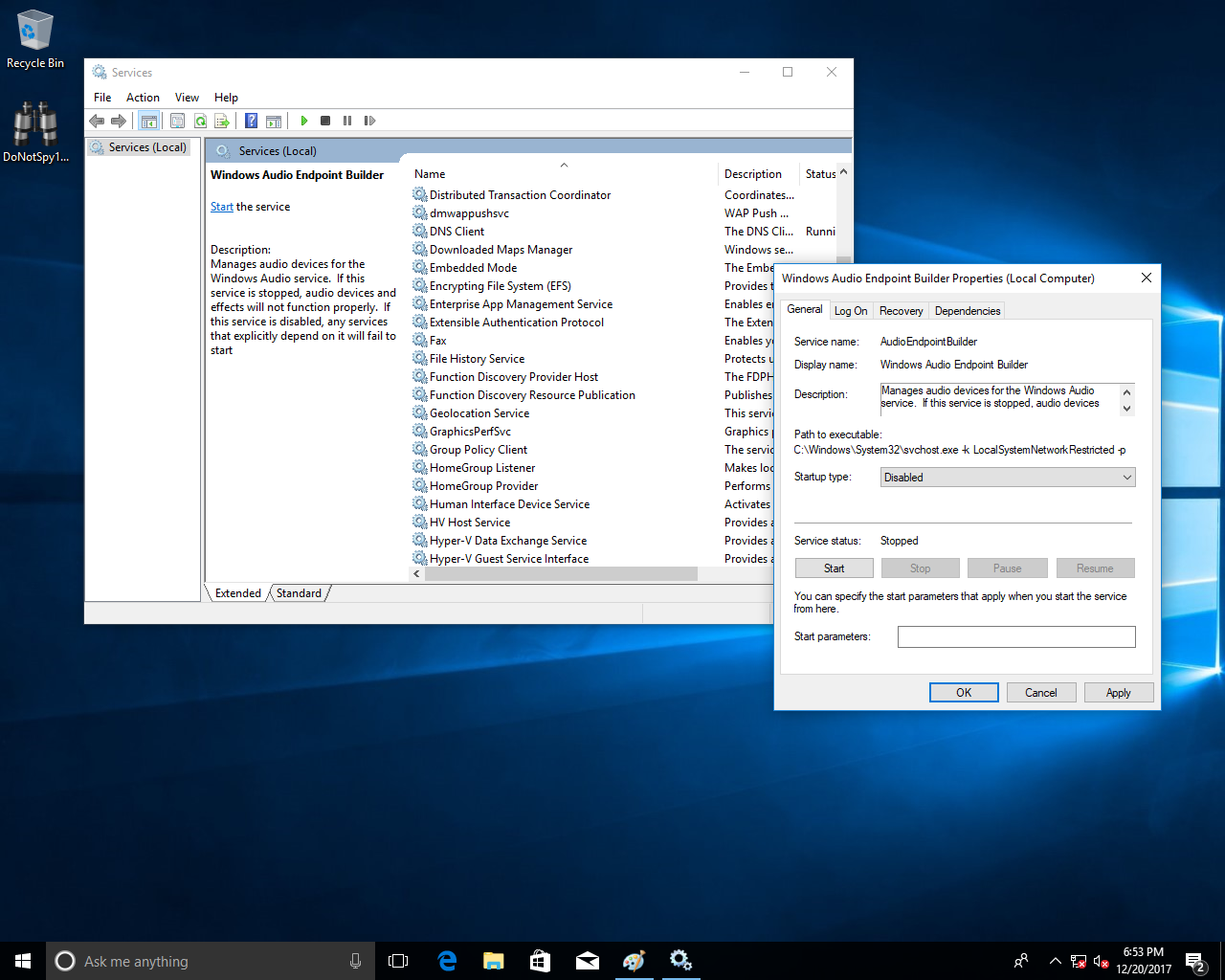The image size is (1225, 980).
Task: Click the Start parameters input field
Action: 1015,636
